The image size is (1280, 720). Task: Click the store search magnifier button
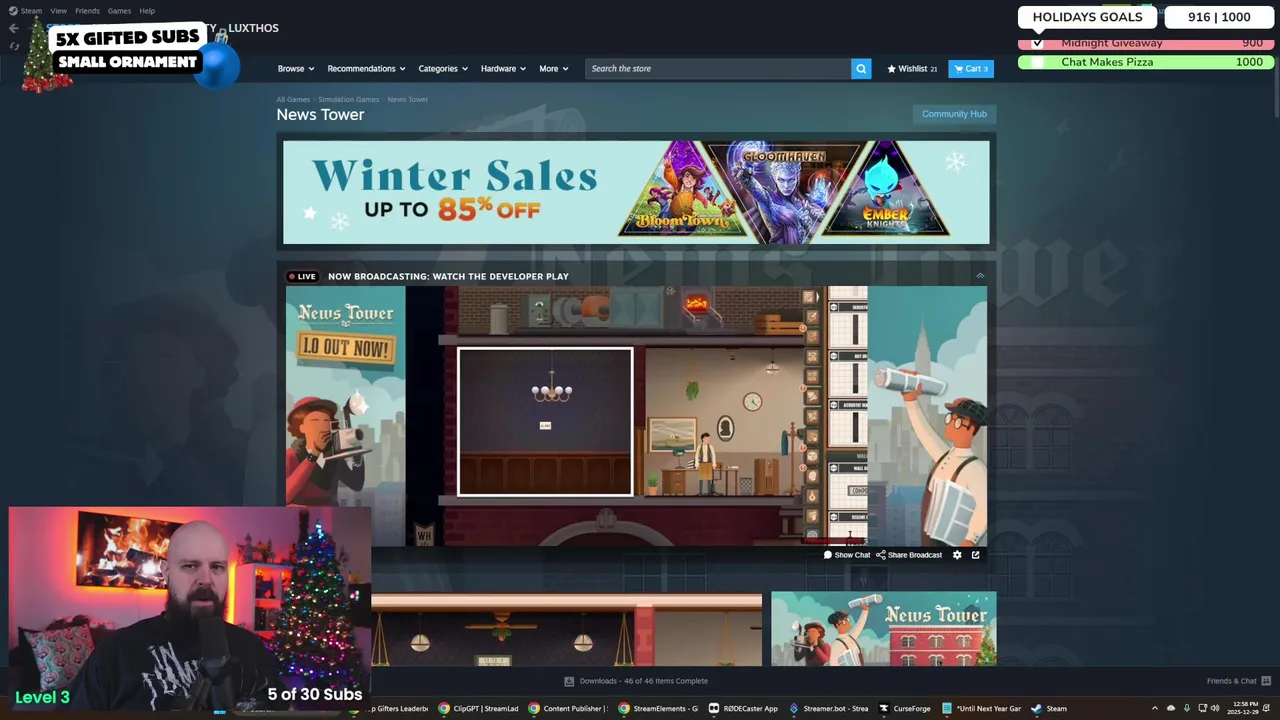(861, 69)
